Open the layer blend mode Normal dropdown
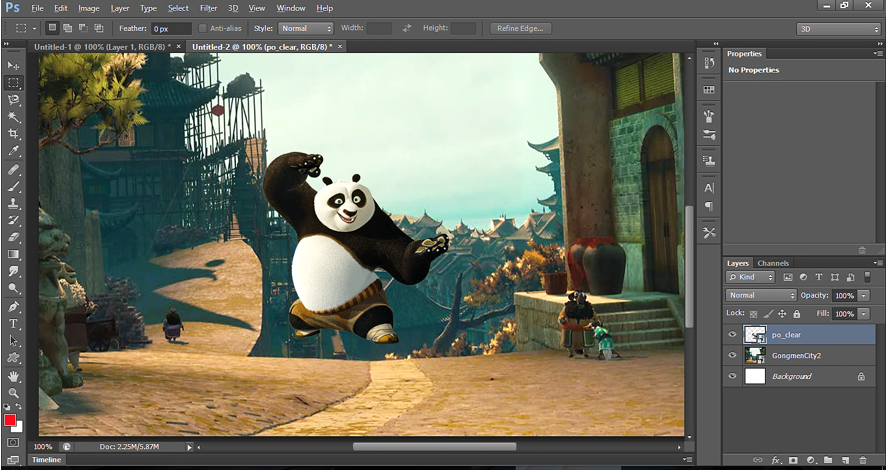 tap(761, 295)
